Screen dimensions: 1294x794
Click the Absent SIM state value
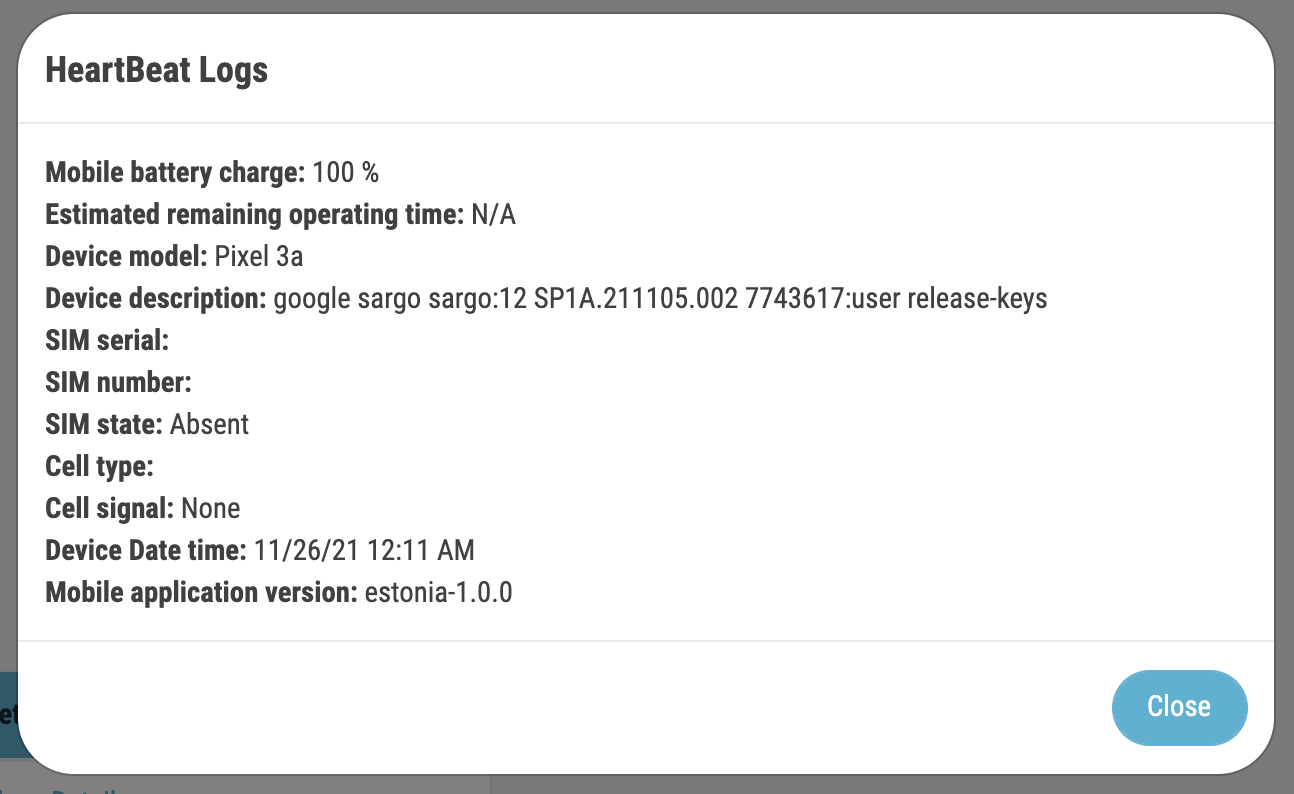(209, 425)
